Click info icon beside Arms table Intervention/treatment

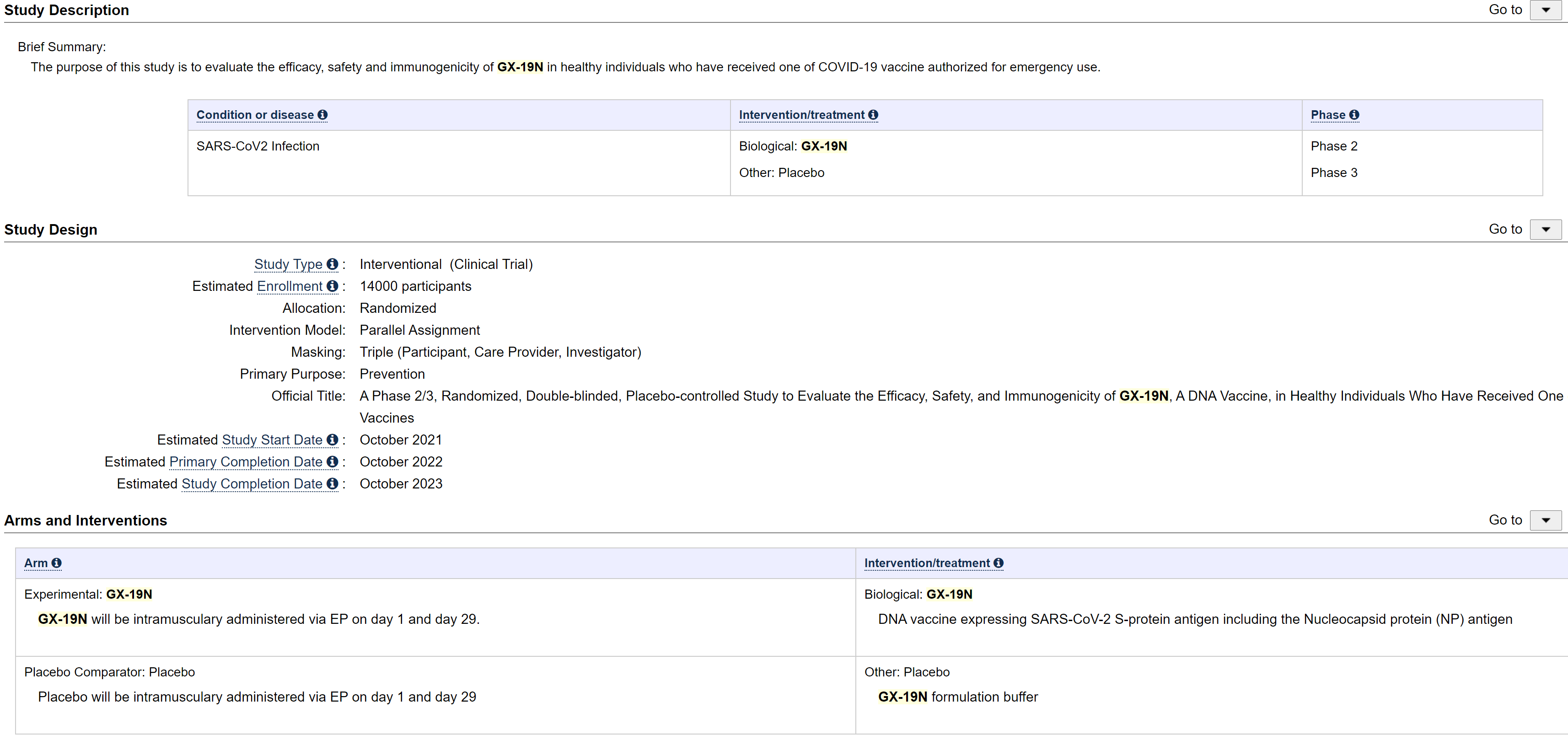tap(998, 563)
